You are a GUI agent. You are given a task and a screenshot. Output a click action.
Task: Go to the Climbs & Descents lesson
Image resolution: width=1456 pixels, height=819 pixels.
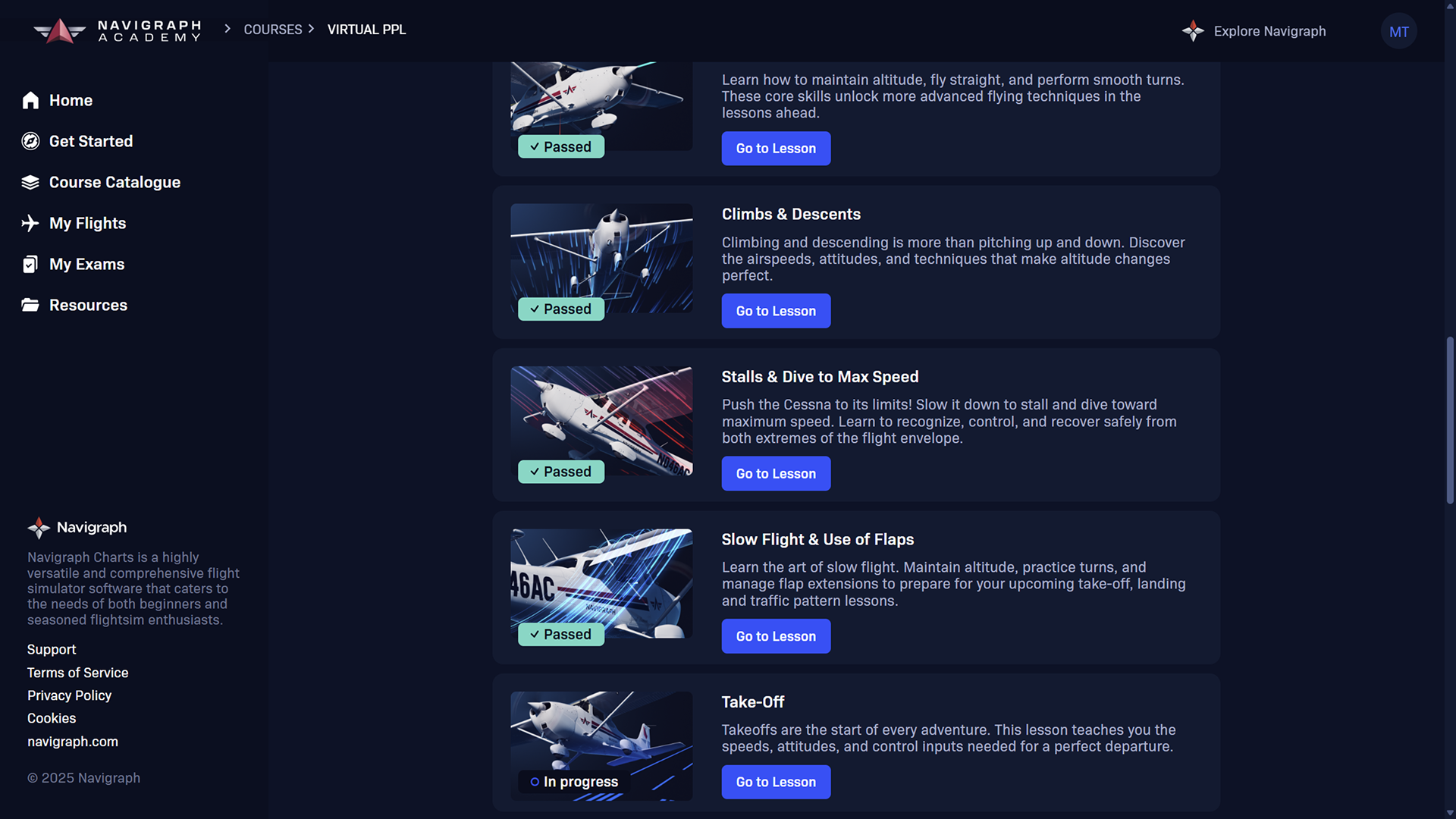(x=776, y=311)
